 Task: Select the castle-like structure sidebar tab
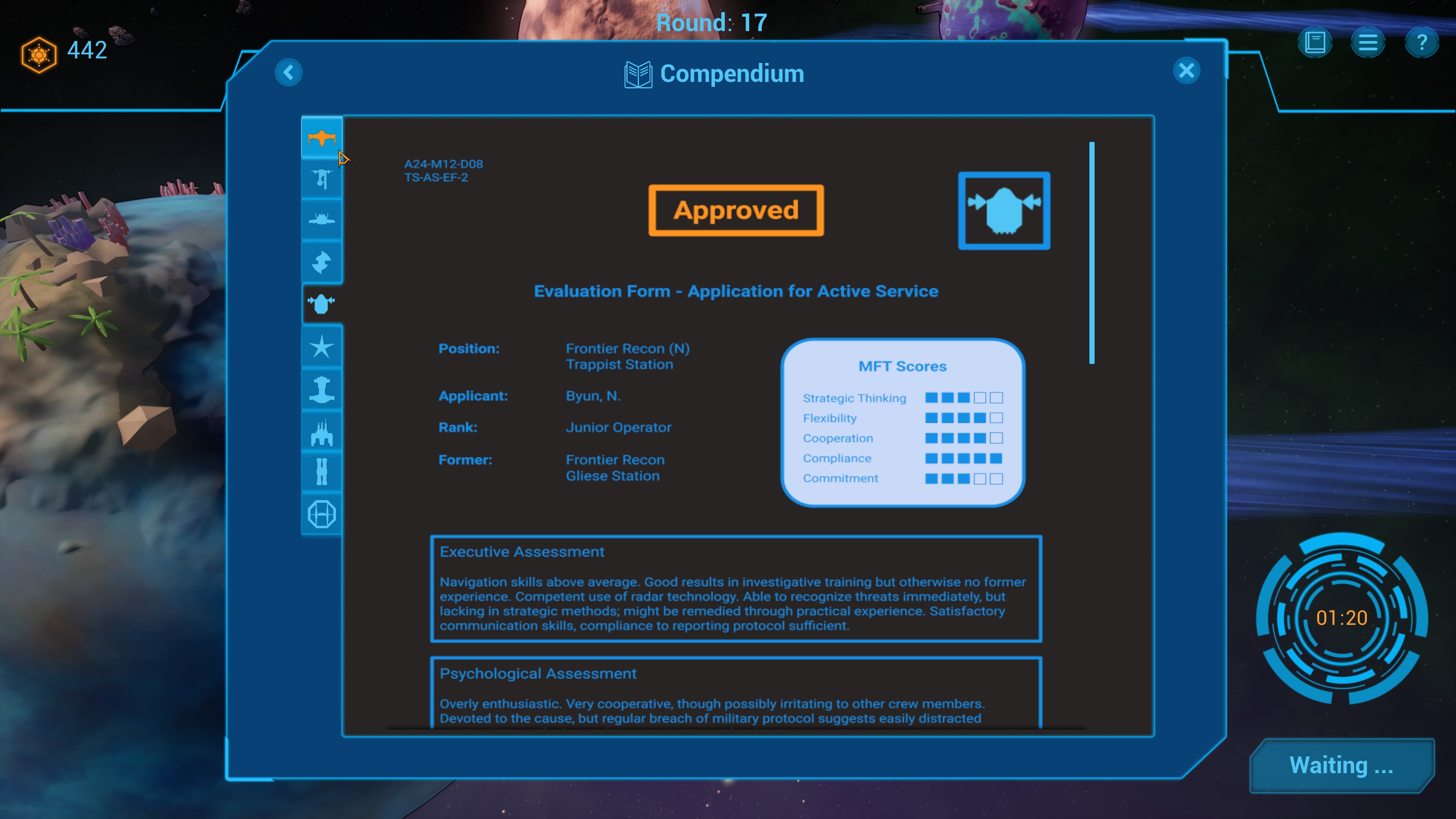[x=322, y=432]
